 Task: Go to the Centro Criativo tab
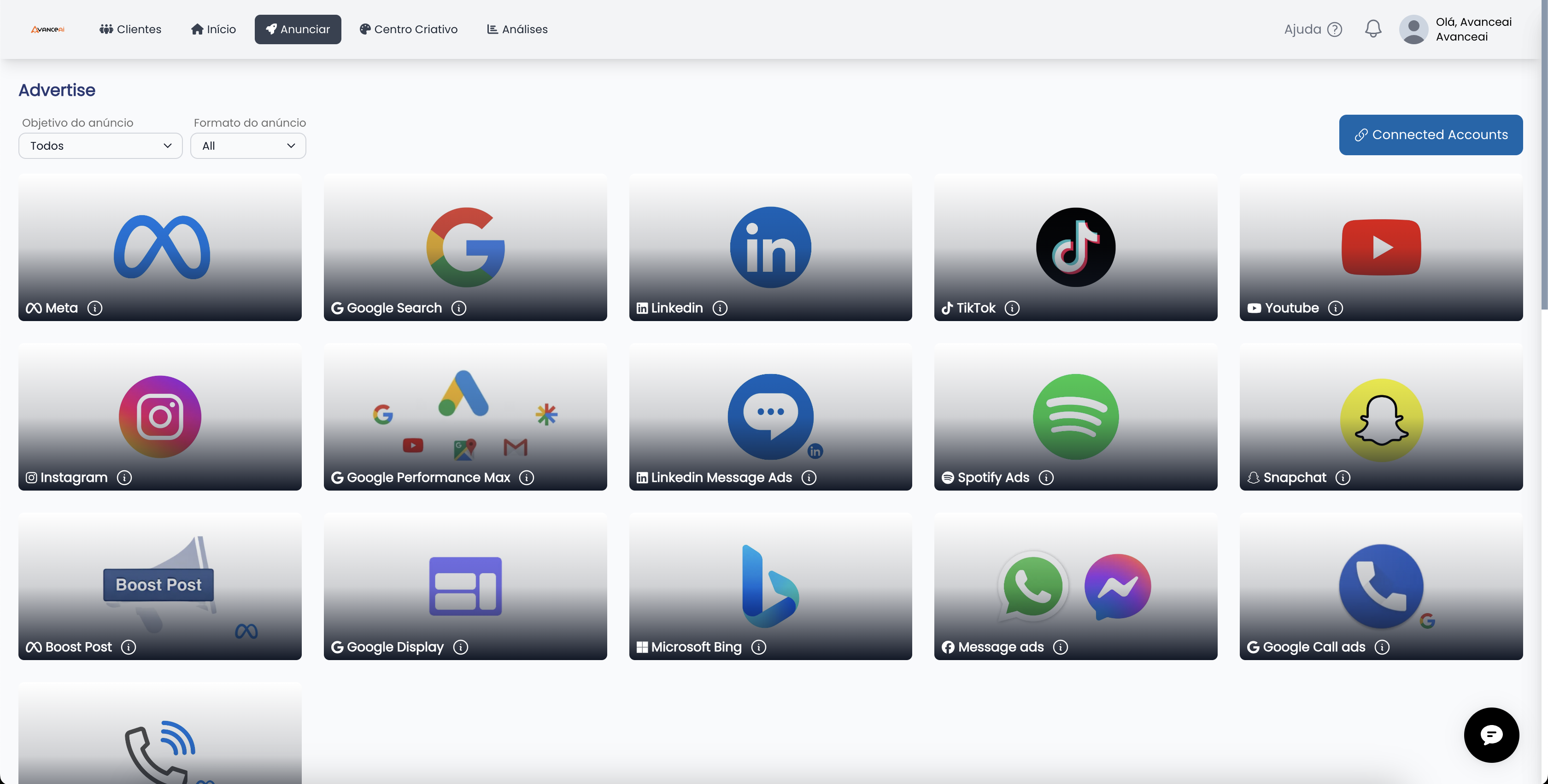[x=409, y=29]
